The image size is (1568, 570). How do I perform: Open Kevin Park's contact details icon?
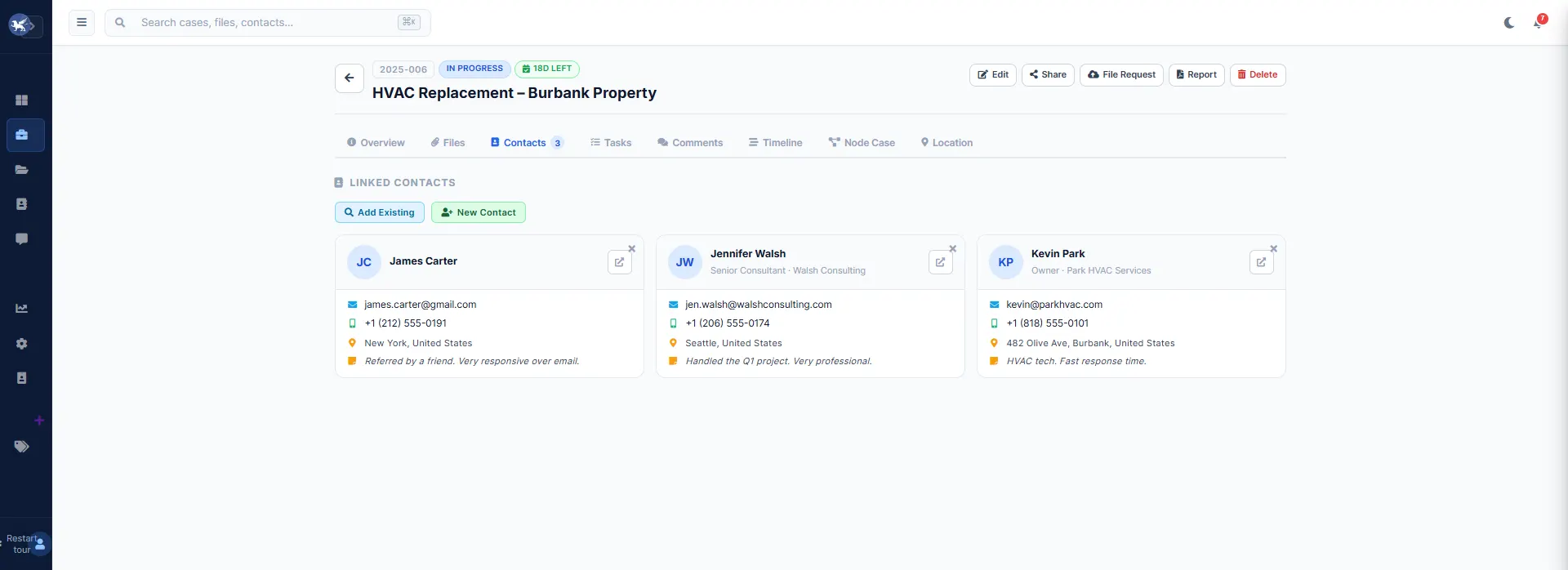tap(1262, 262)
